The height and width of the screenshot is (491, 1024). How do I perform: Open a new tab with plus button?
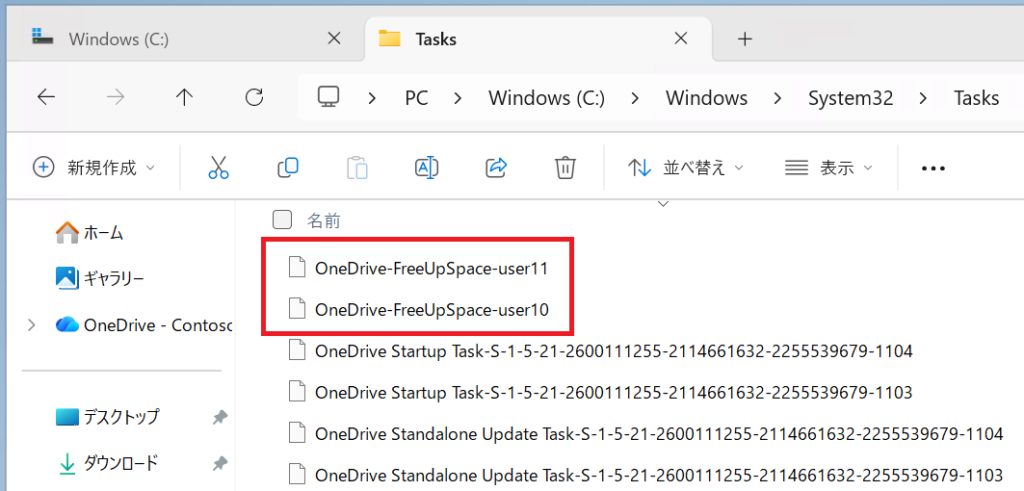pos(744,39)
